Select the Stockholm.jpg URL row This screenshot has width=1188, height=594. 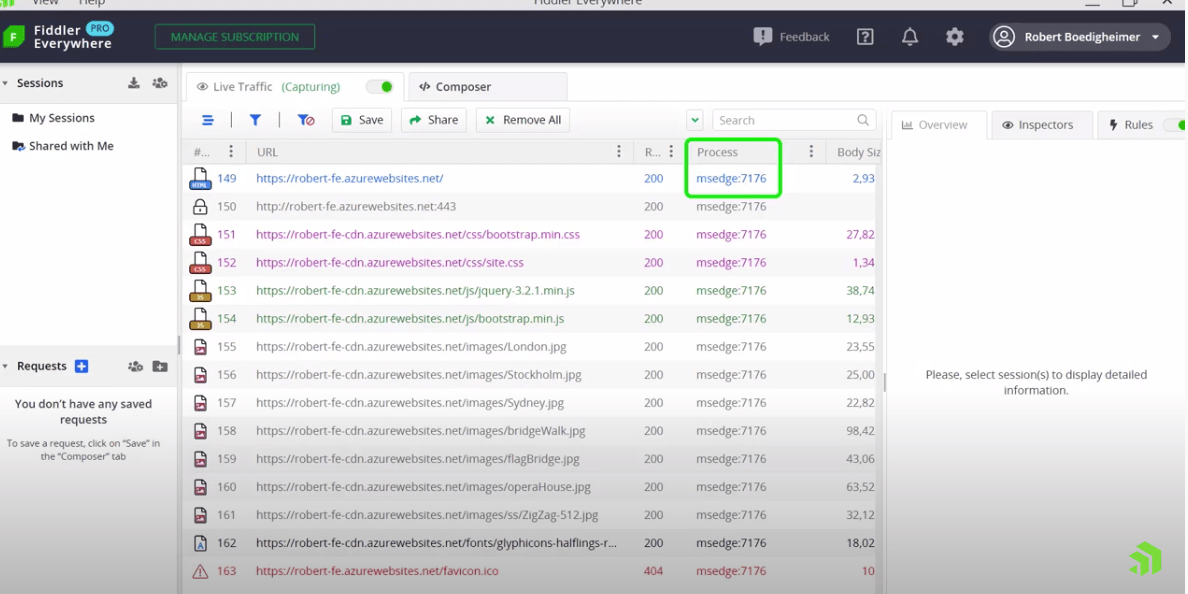(x=419, y=375)
